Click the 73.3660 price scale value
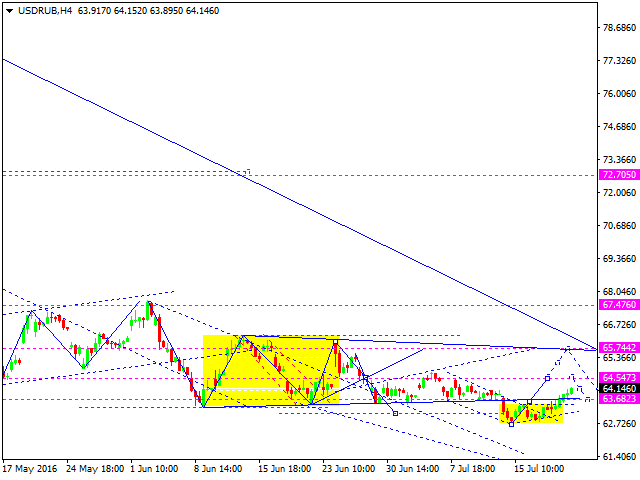The width and height of the screenshot is (640, 480). point(619,159)
